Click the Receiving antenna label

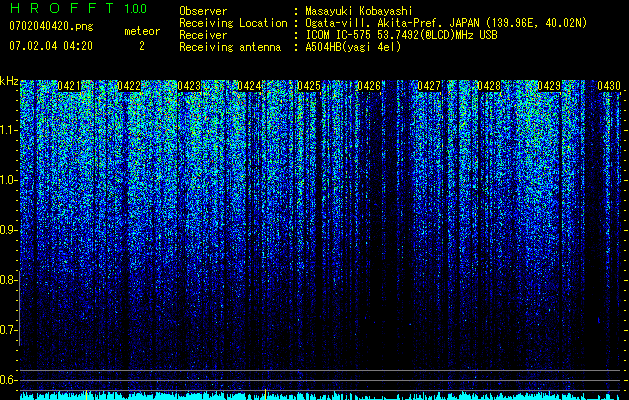pos(230,47)
